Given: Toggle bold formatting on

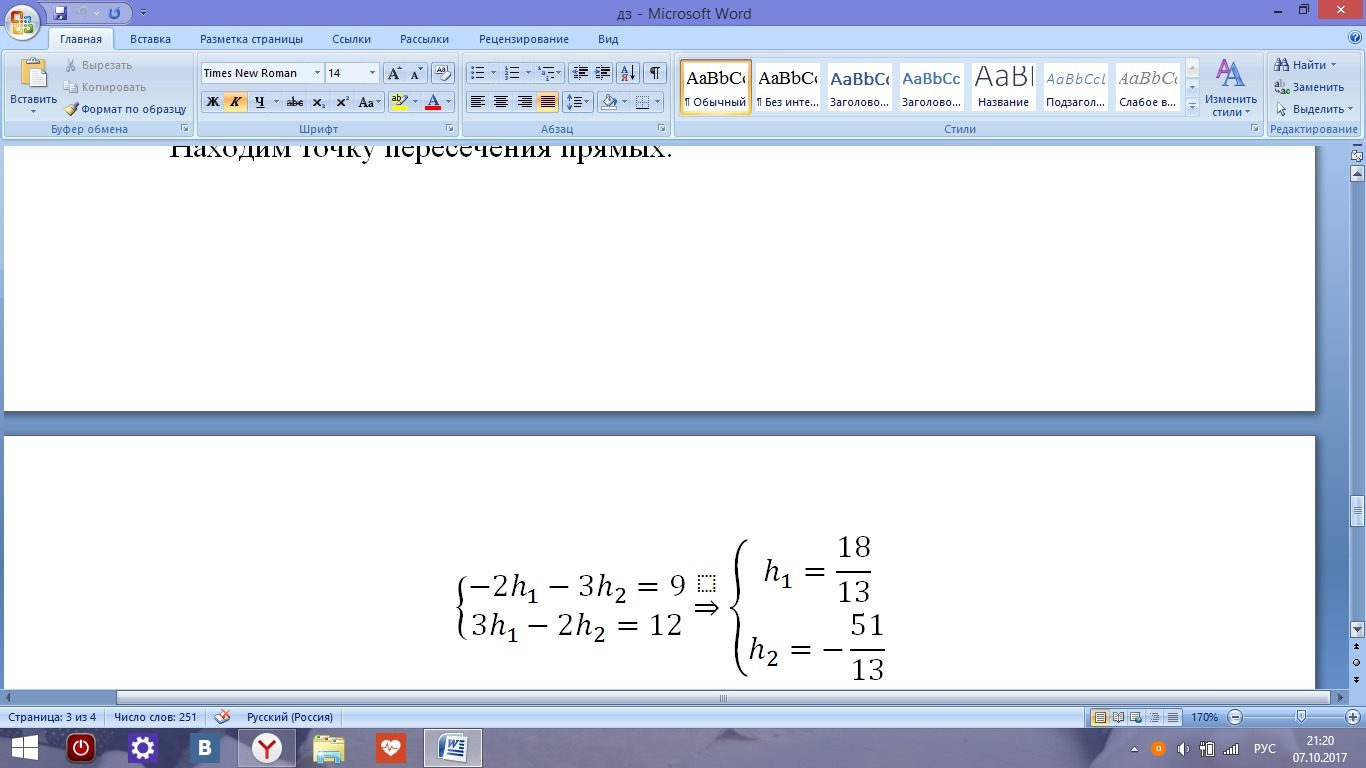Looking at the screenshot, I should 212,102.
